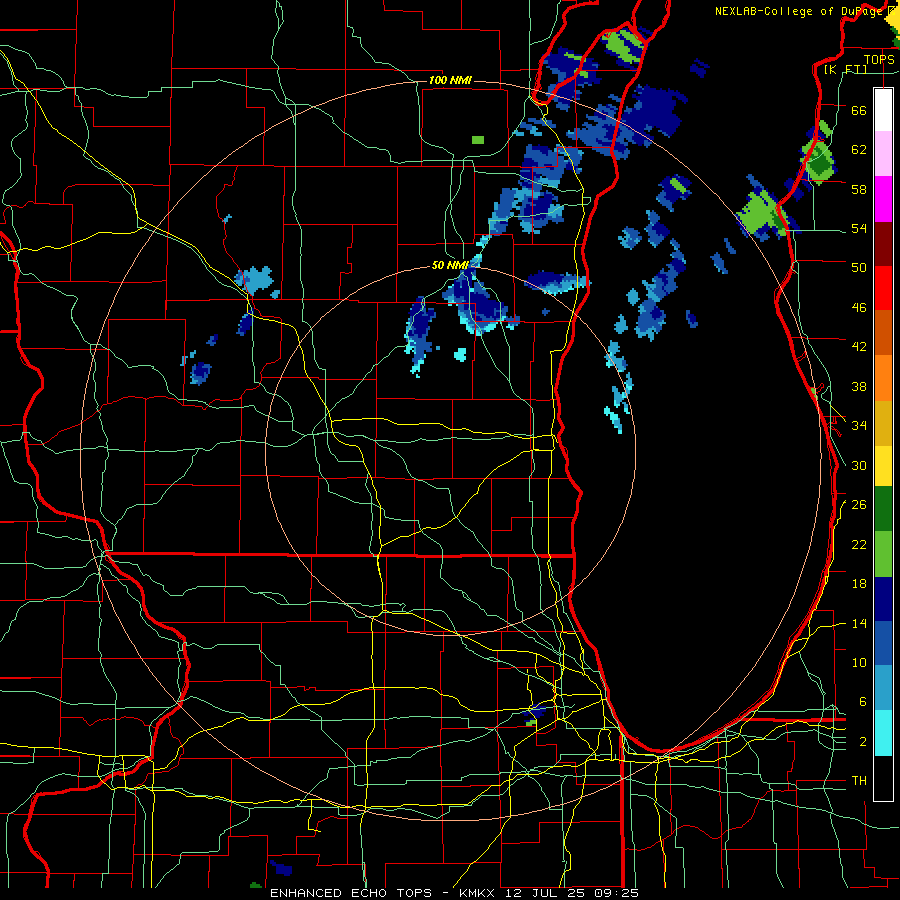Select the 14 scale label

[x=859, y=623]
